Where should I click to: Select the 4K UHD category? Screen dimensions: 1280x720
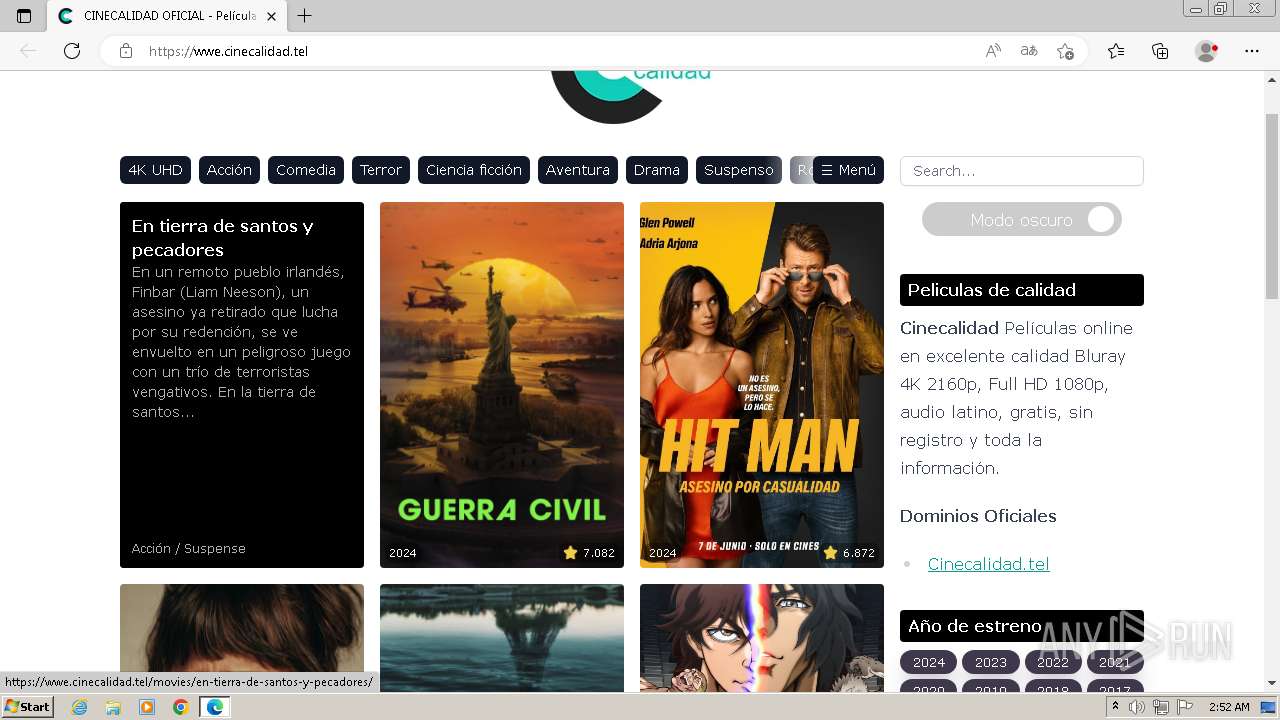[x=155, y=170]
